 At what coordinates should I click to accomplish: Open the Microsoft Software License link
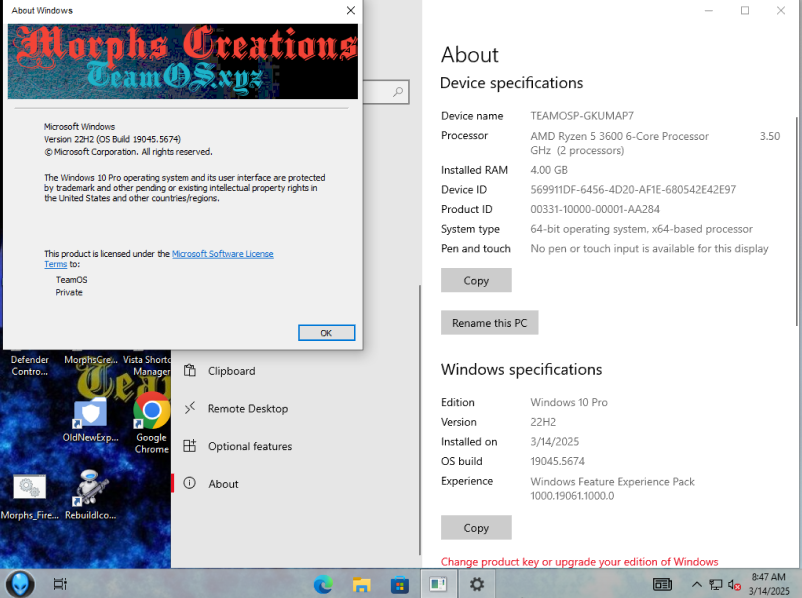point(222,254)
